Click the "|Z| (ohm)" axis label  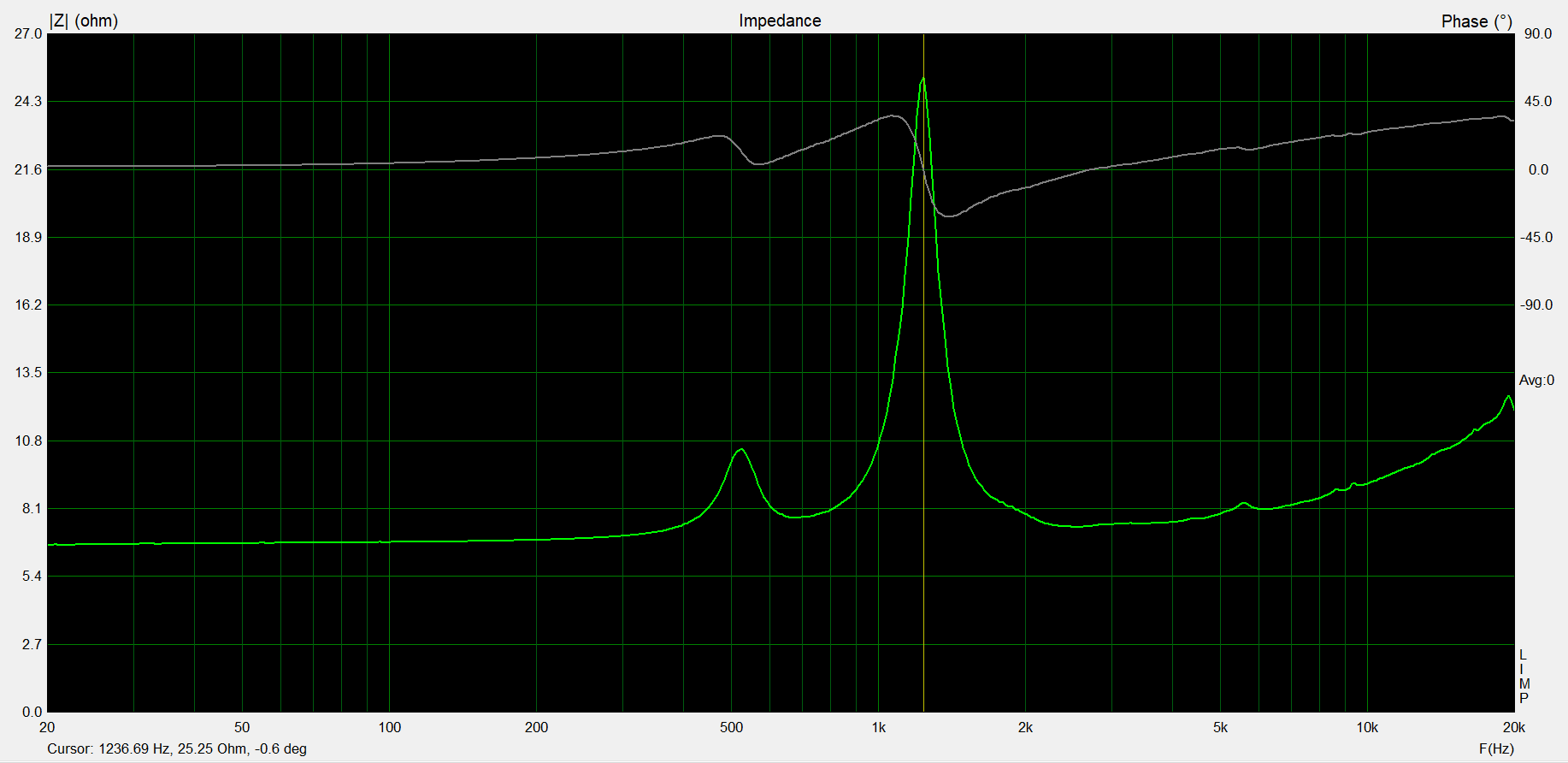click(84, 21)
